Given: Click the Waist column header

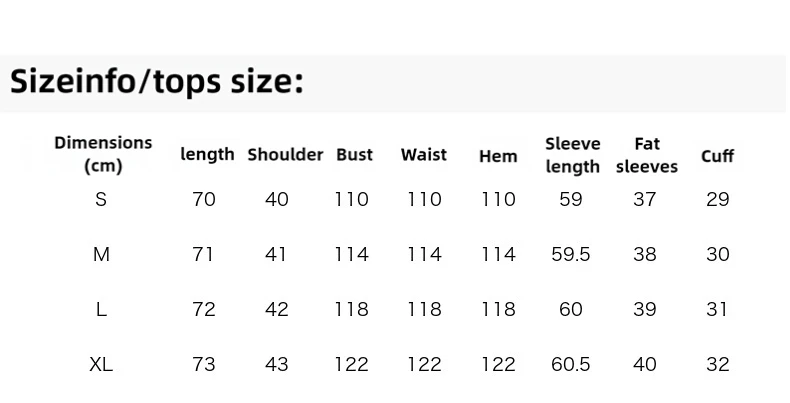Looking at the screenshot, I should pyautogui.click(x=424, y=155).
